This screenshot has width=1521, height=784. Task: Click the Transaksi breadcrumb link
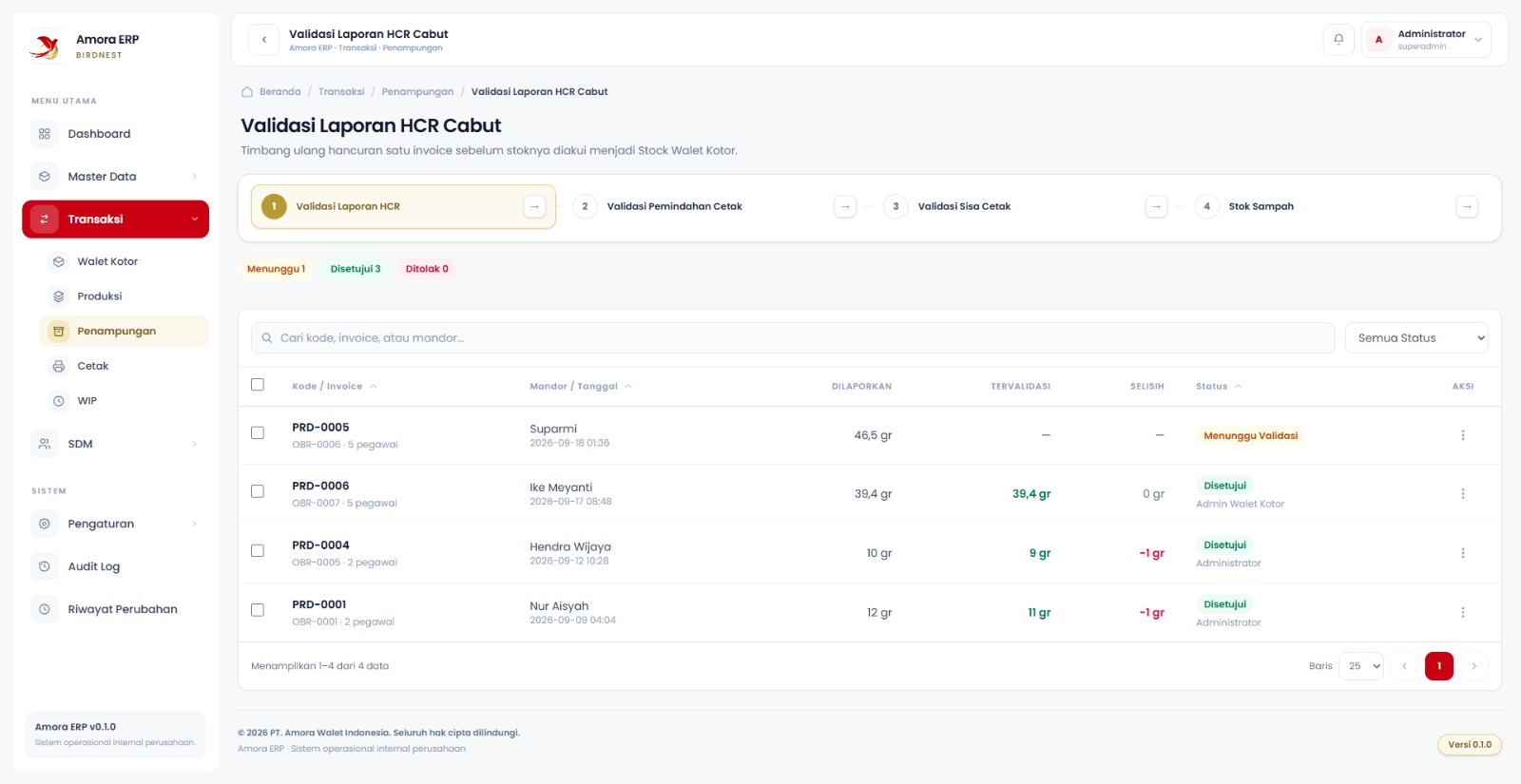341,92
